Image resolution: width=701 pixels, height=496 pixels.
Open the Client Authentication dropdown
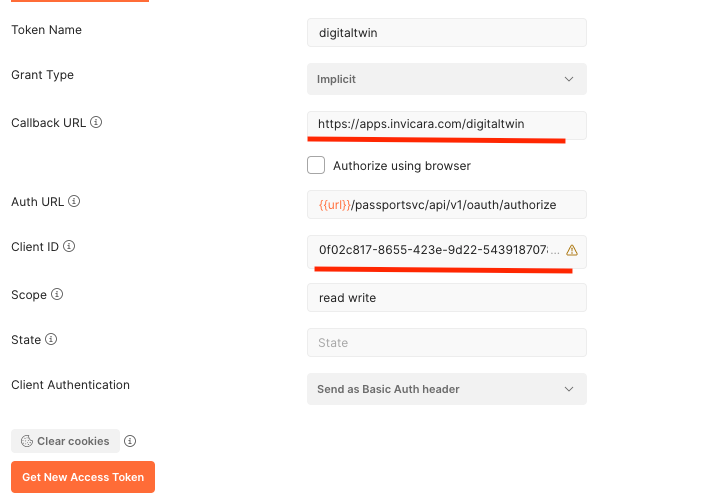tap(446, 389)
